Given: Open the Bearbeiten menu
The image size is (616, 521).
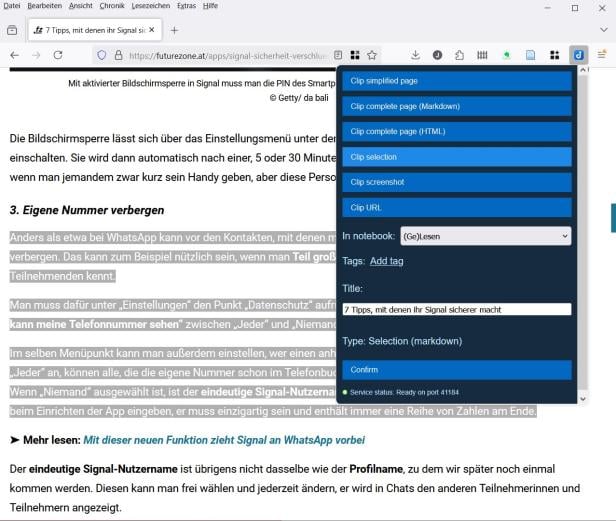Looking at the screenshot, I should point(45,6).
